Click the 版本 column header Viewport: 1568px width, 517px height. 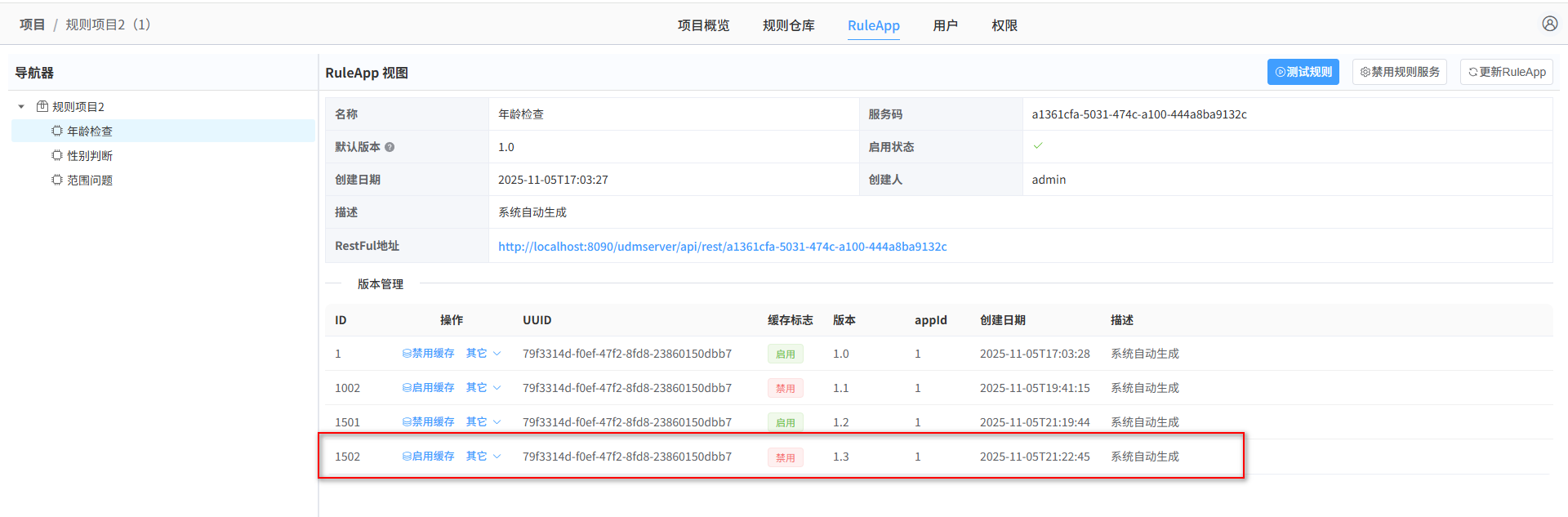click(x=844, y=320)
